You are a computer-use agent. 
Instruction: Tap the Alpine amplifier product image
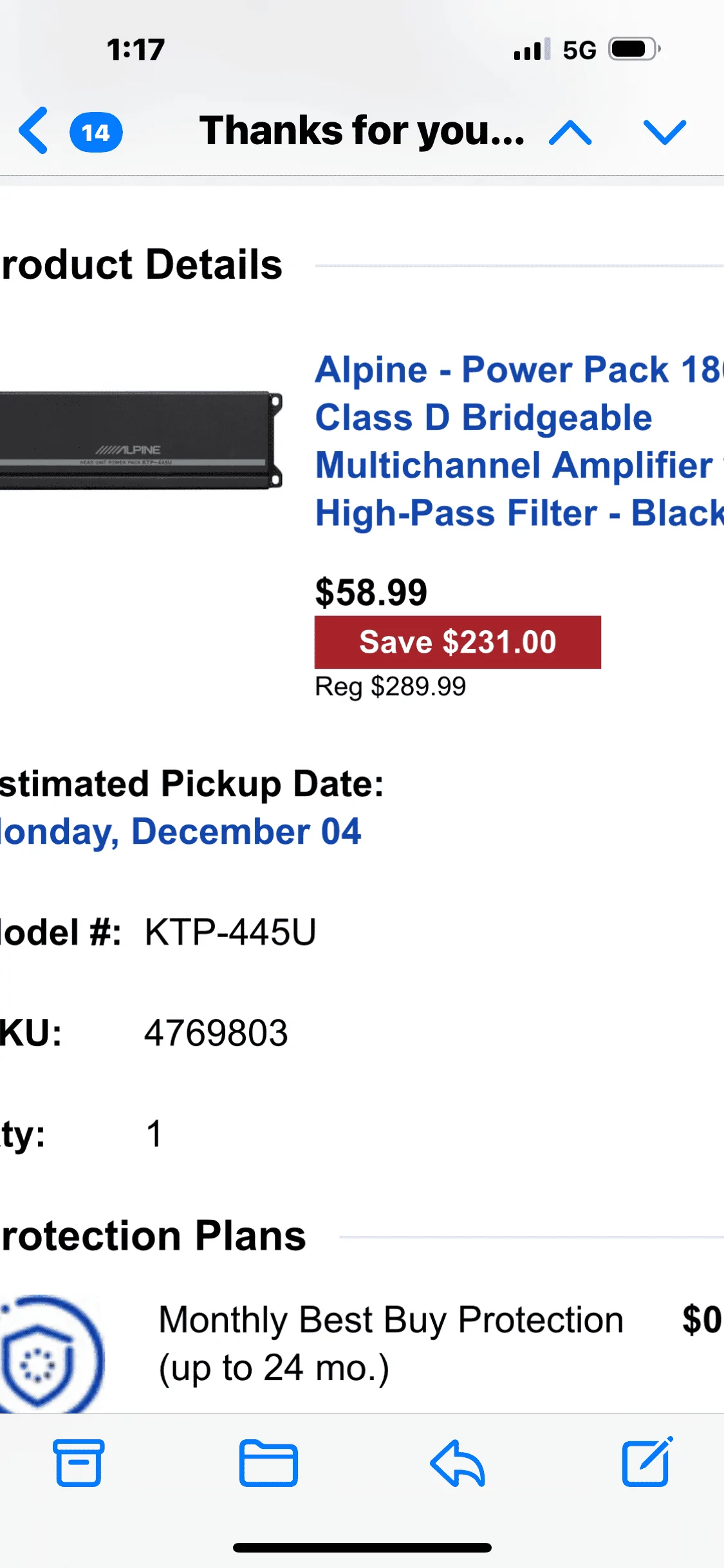click(141, 441)
